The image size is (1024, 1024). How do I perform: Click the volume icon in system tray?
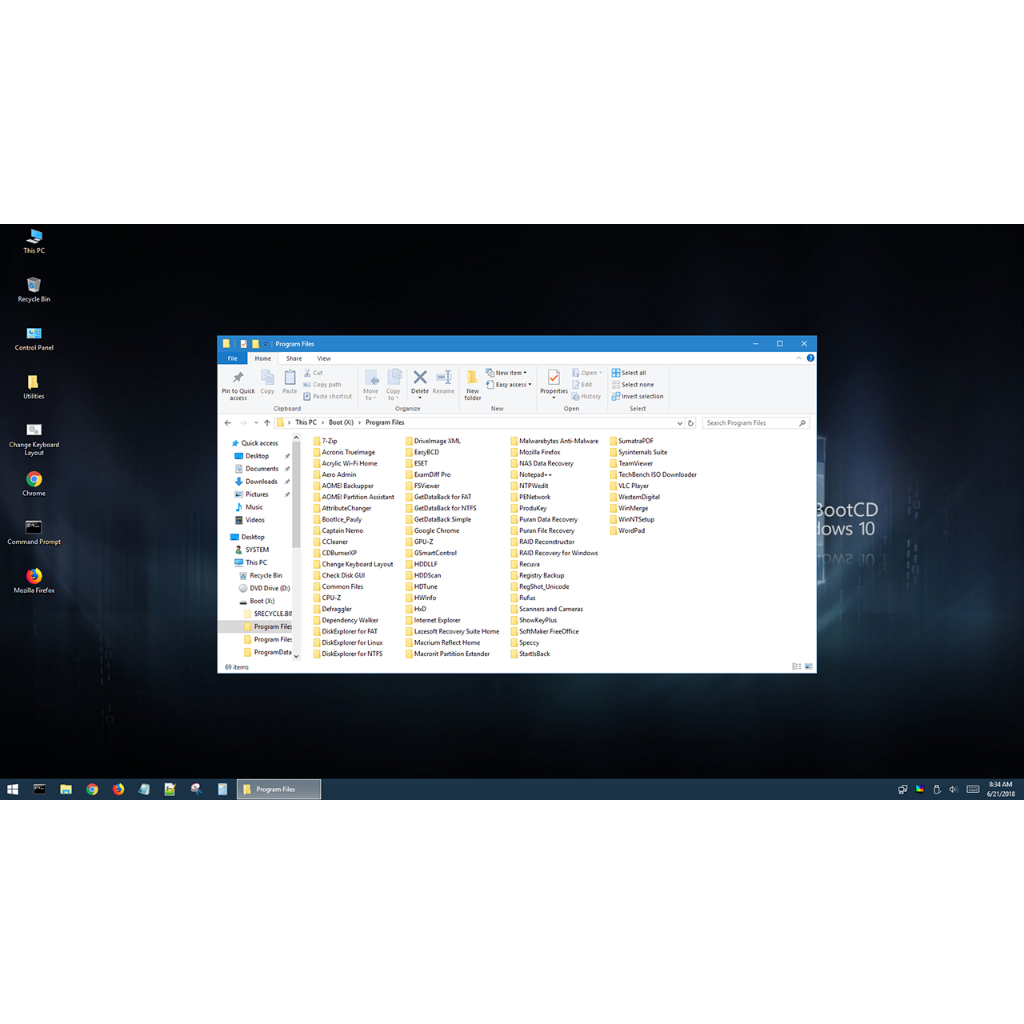pos(953,789)
